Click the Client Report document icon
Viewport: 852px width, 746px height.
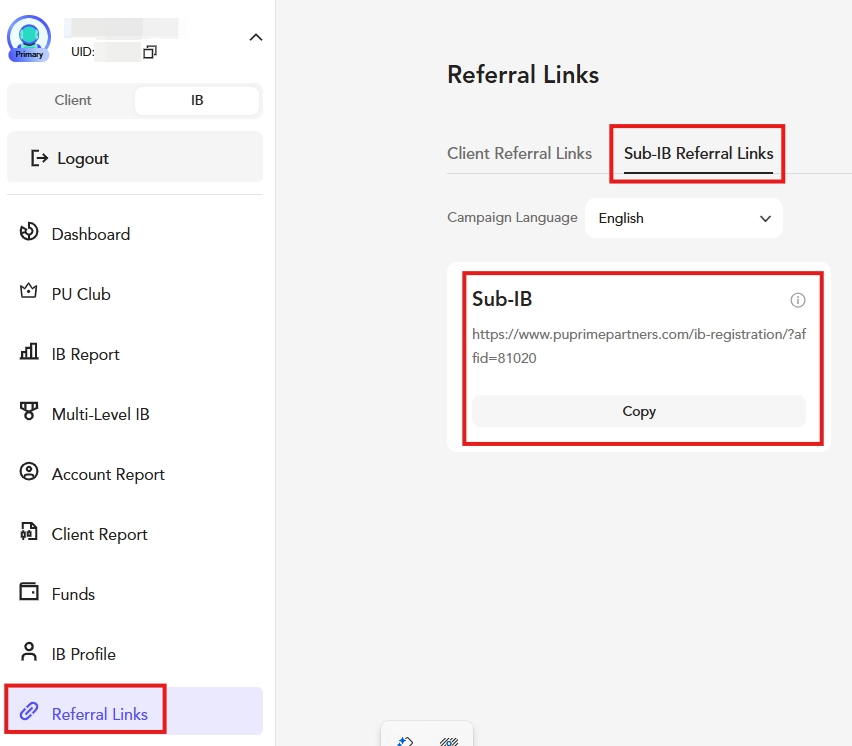click(x=29, y=531)
